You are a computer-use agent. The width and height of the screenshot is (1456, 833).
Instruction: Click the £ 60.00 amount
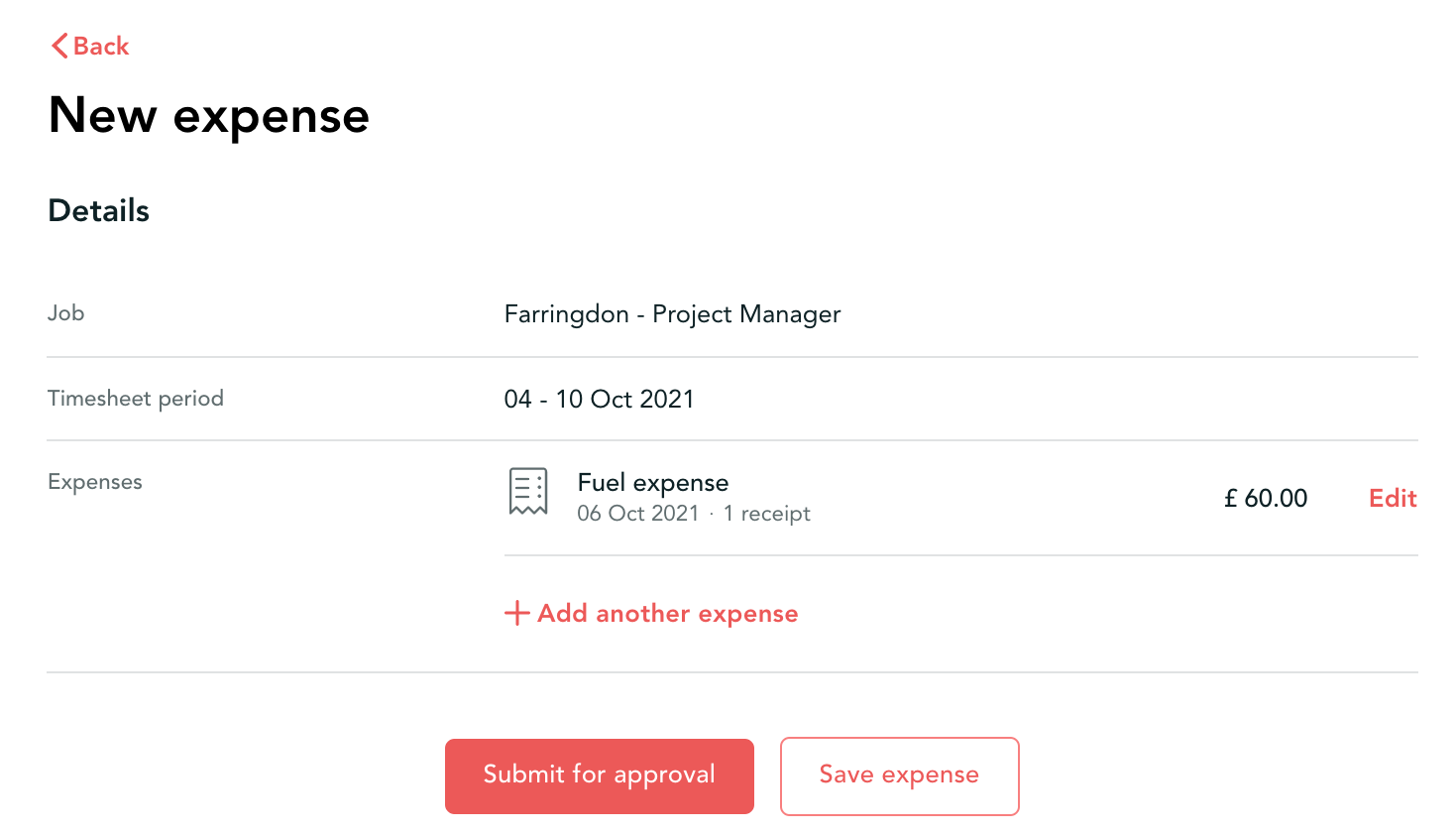point(1265,499)
